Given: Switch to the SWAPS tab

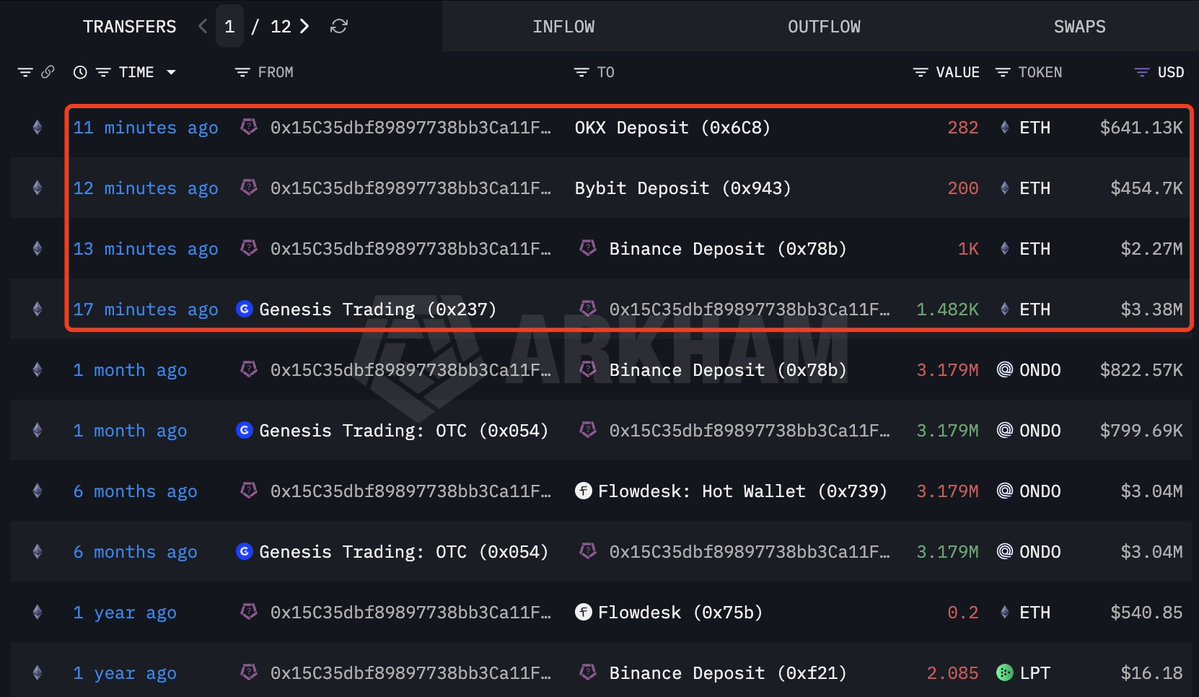Looking at the screenshot, I should pyautogui.click(x=1079, y=27).
